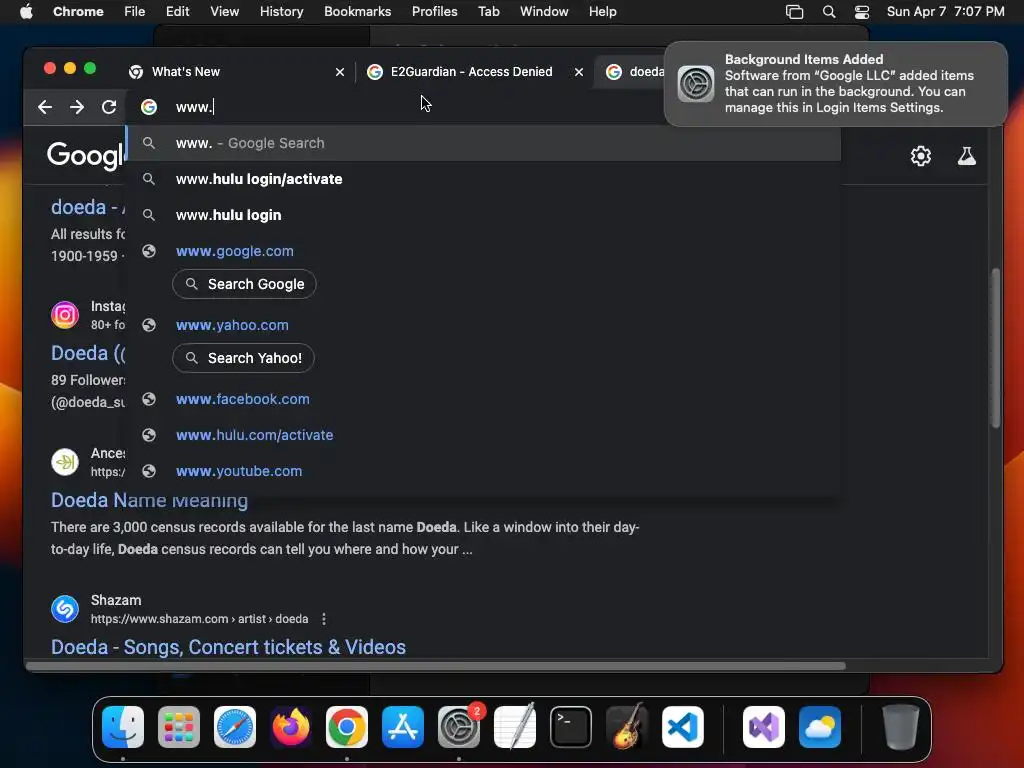Open the Weather app in the Dock
1024x768 pixels.
pos(820,727)
